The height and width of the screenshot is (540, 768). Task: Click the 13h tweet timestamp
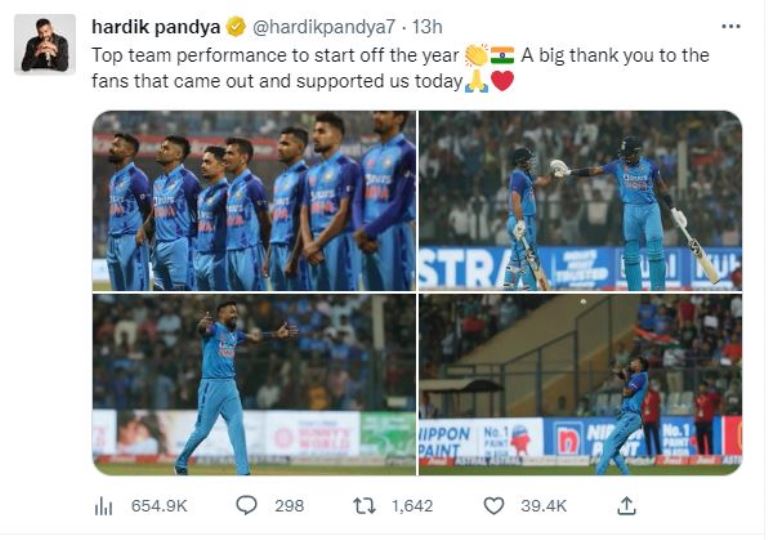coord(427,26)
